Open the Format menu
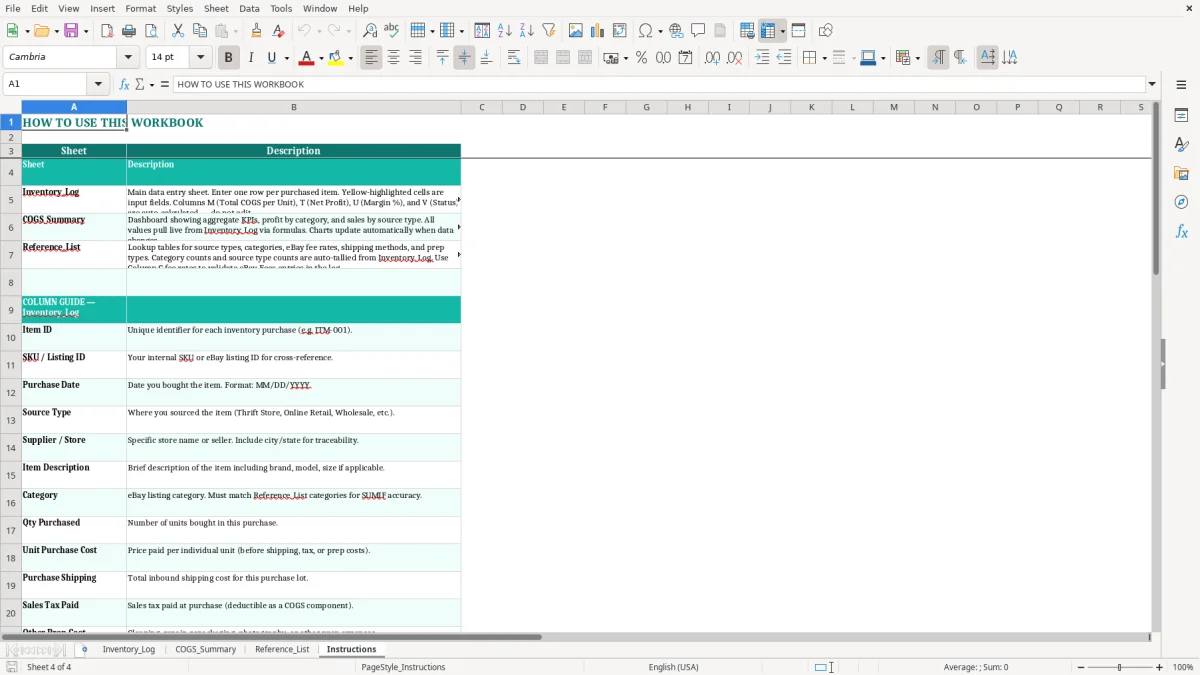 point(141,8)
